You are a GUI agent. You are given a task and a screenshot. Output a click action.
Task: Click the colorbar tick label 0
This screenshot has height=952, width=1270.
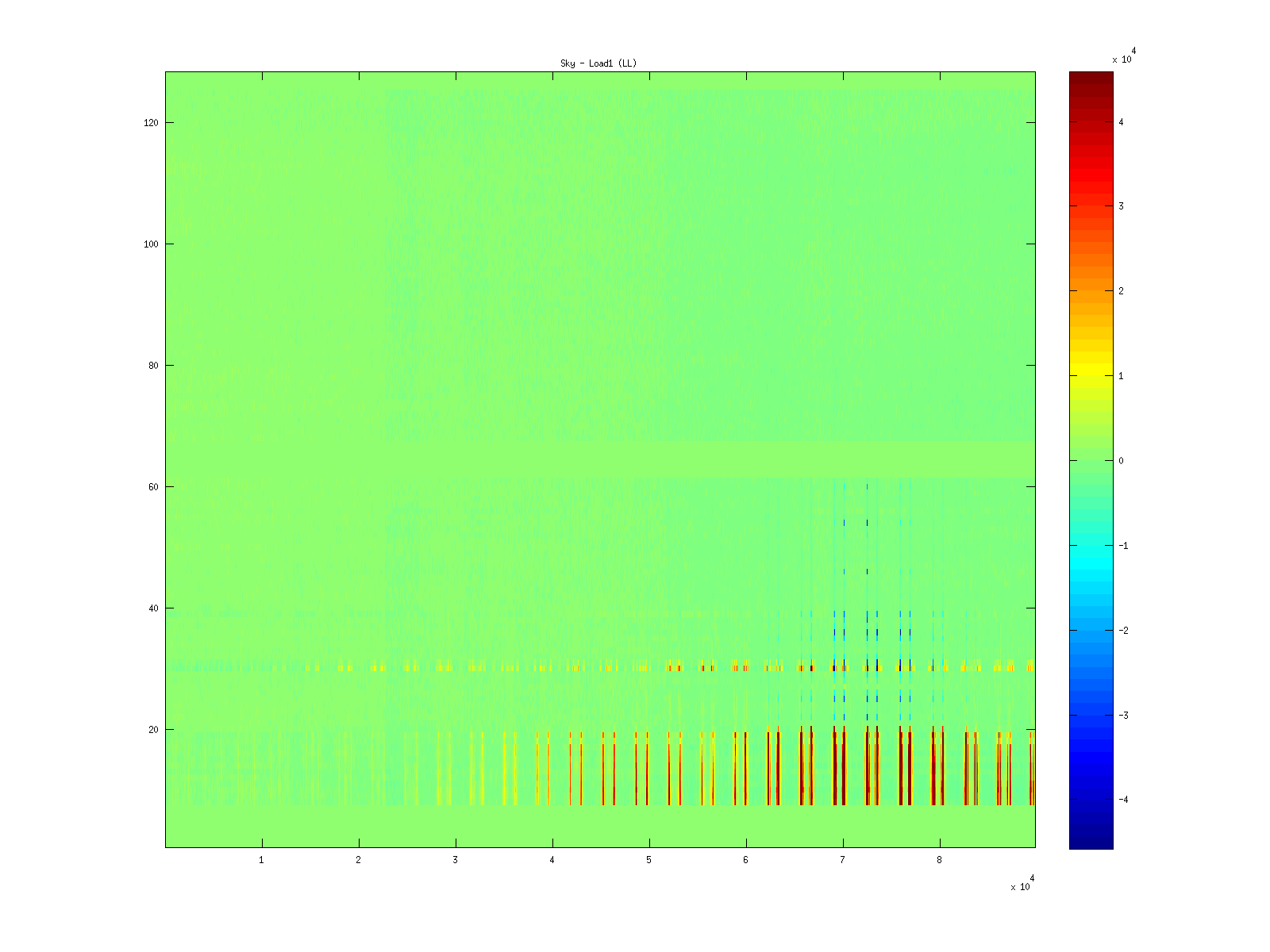tap(1121, 461)
